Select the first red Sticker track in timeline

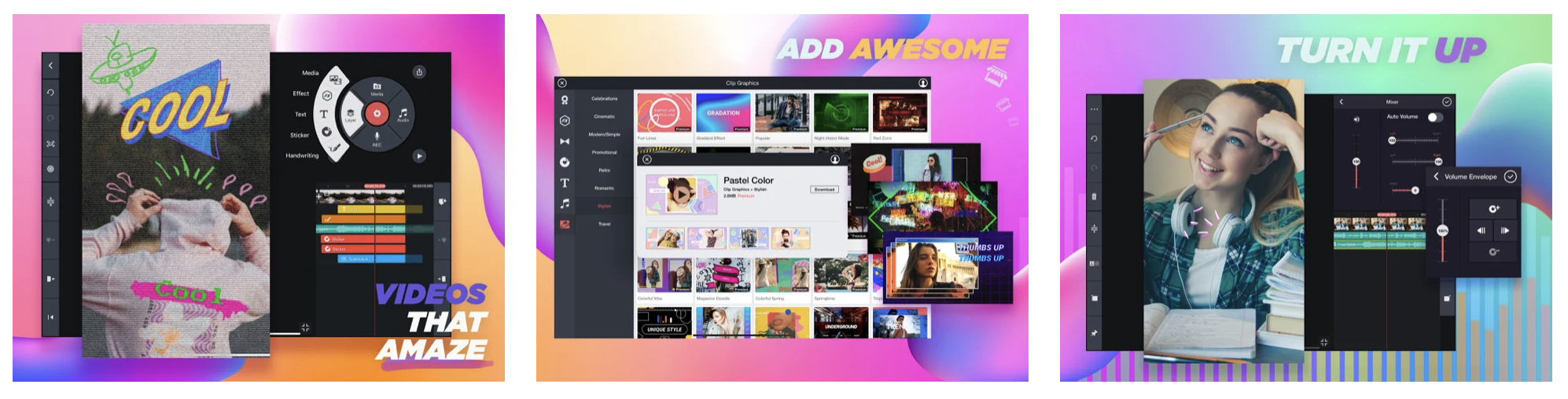point(363,239)
